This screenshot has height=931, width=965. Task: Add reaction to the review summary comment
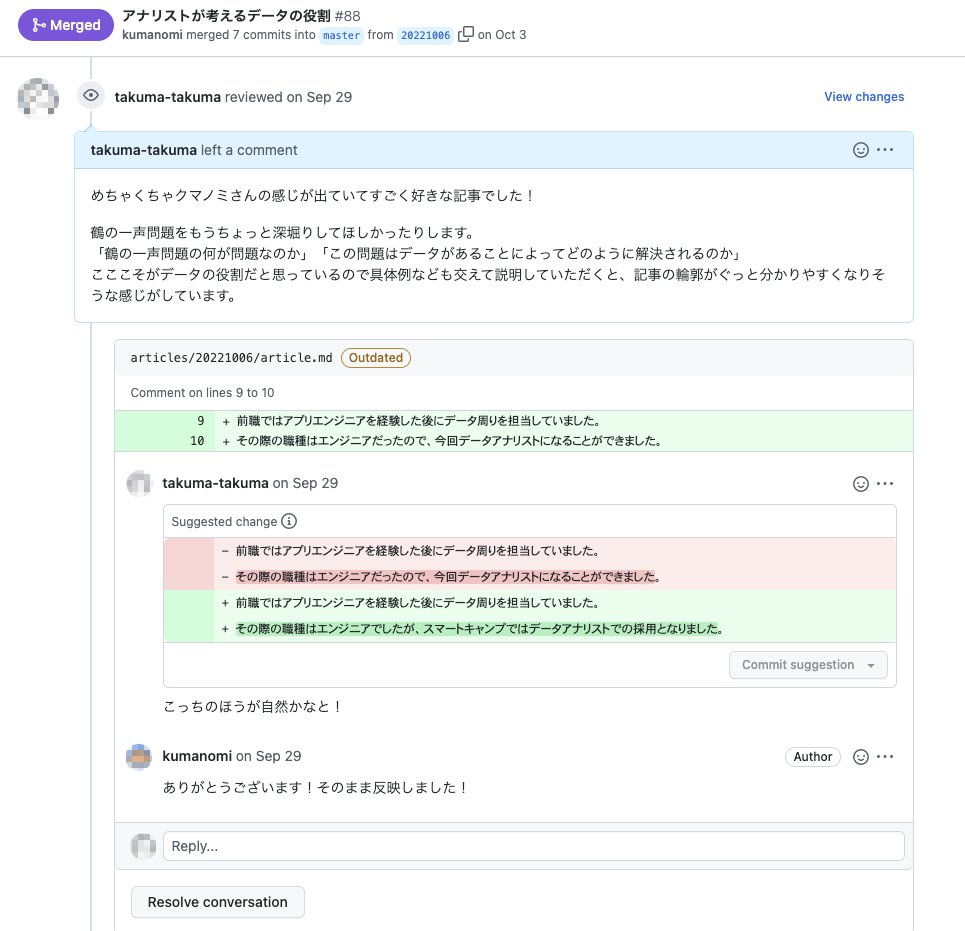point(860,150)
